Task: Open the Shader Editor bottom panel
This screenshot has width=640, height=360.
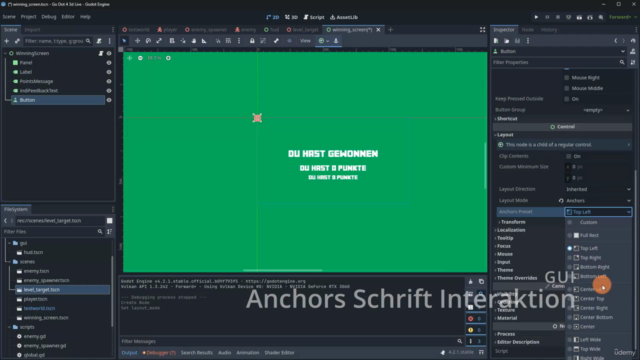Action: [x=279, y=353]
